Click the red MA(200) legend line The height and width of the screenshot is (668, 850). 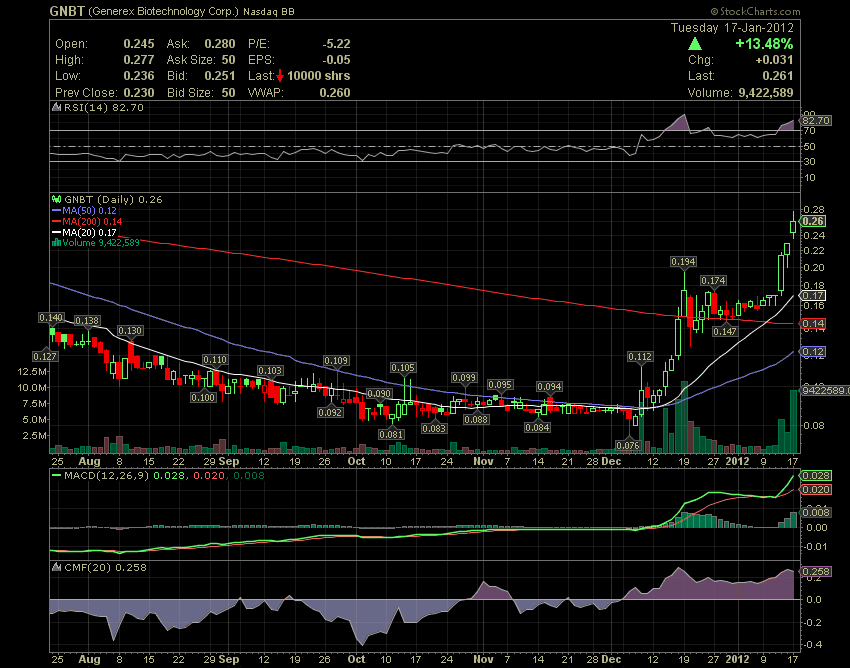56,221
